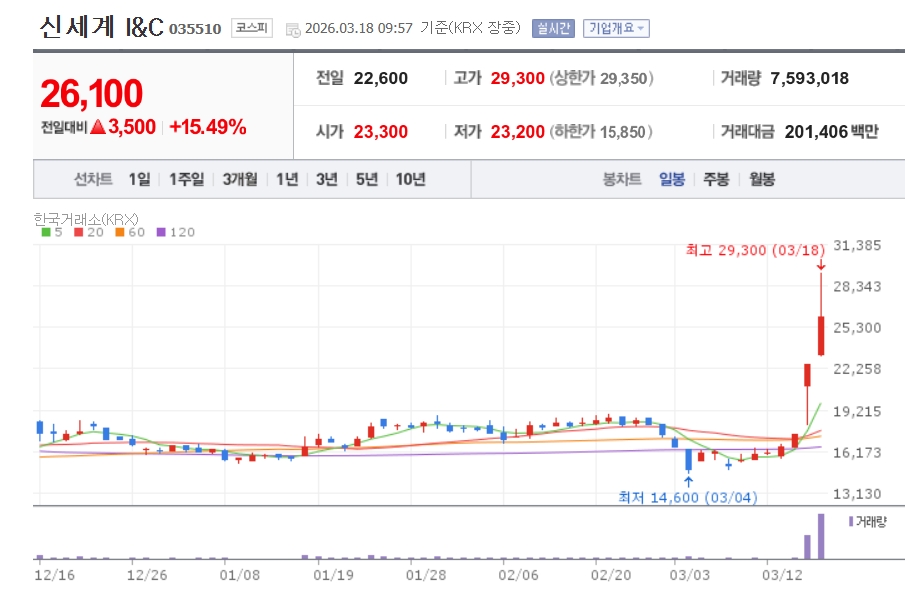
Task: Click the 02/06 date axis label
Action: click(518, 576)
